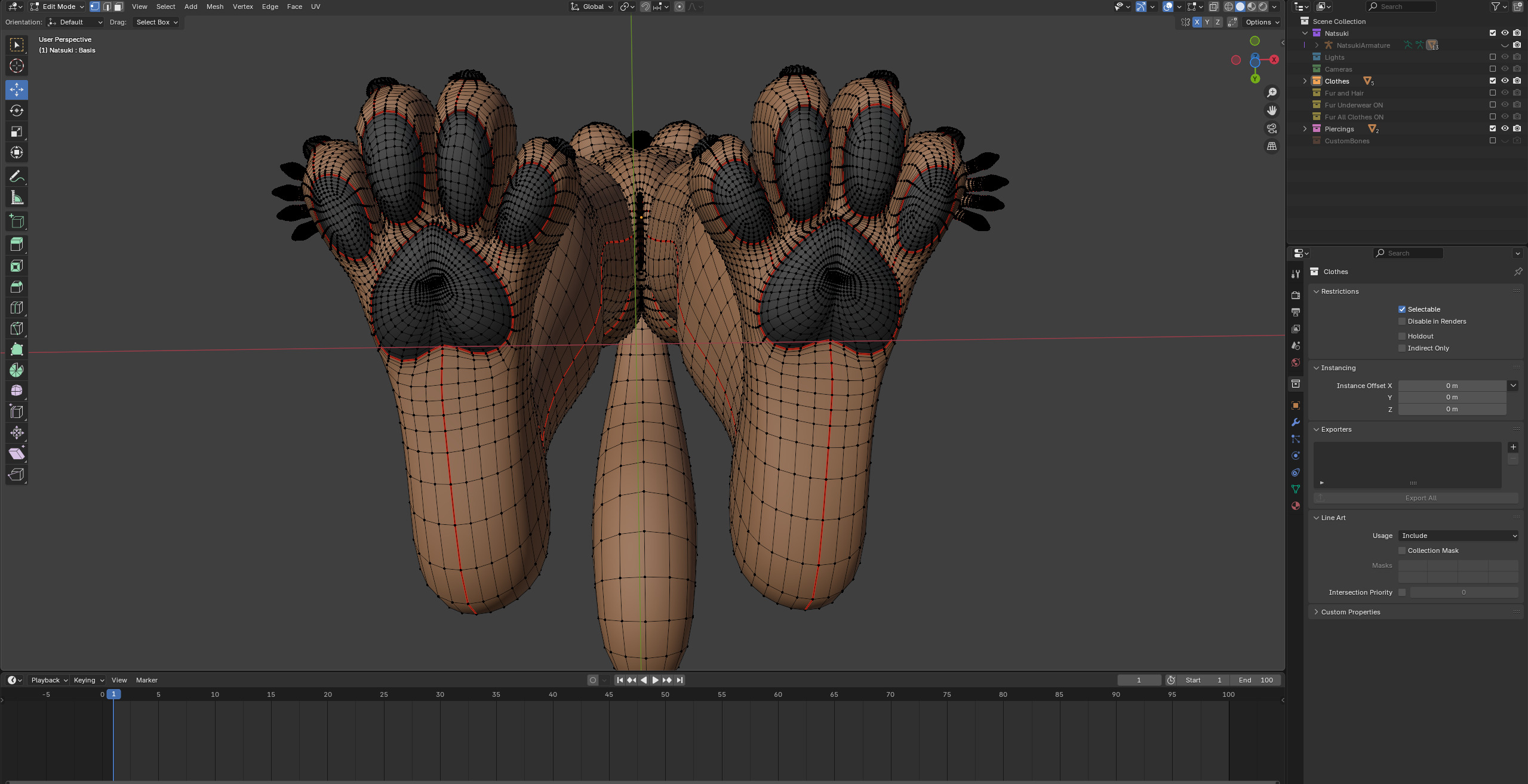Hide the Piercings collection with eye icon

point(1505,129)
